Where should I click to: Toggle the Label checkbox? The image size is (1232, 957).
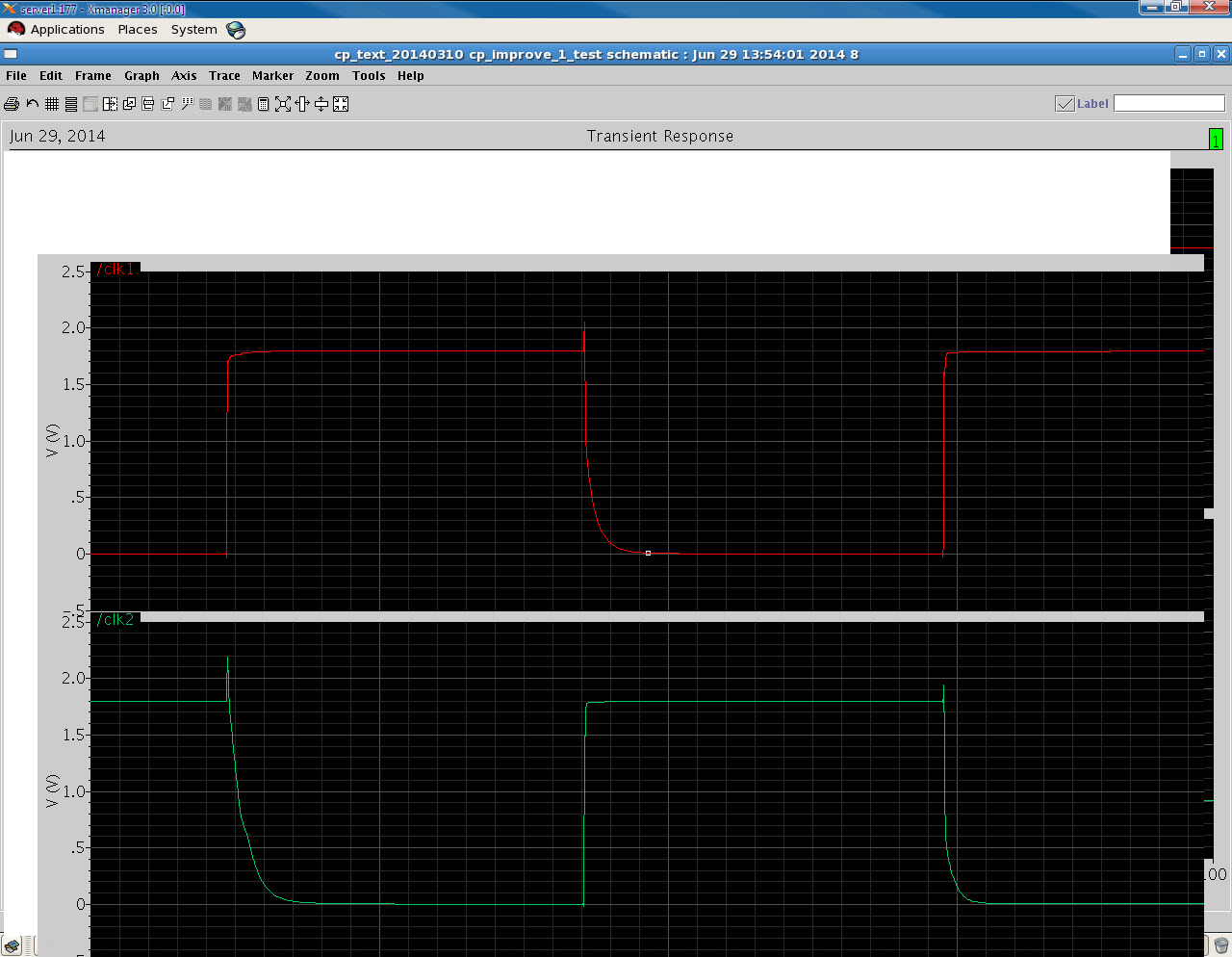[x=1065, y=104]
